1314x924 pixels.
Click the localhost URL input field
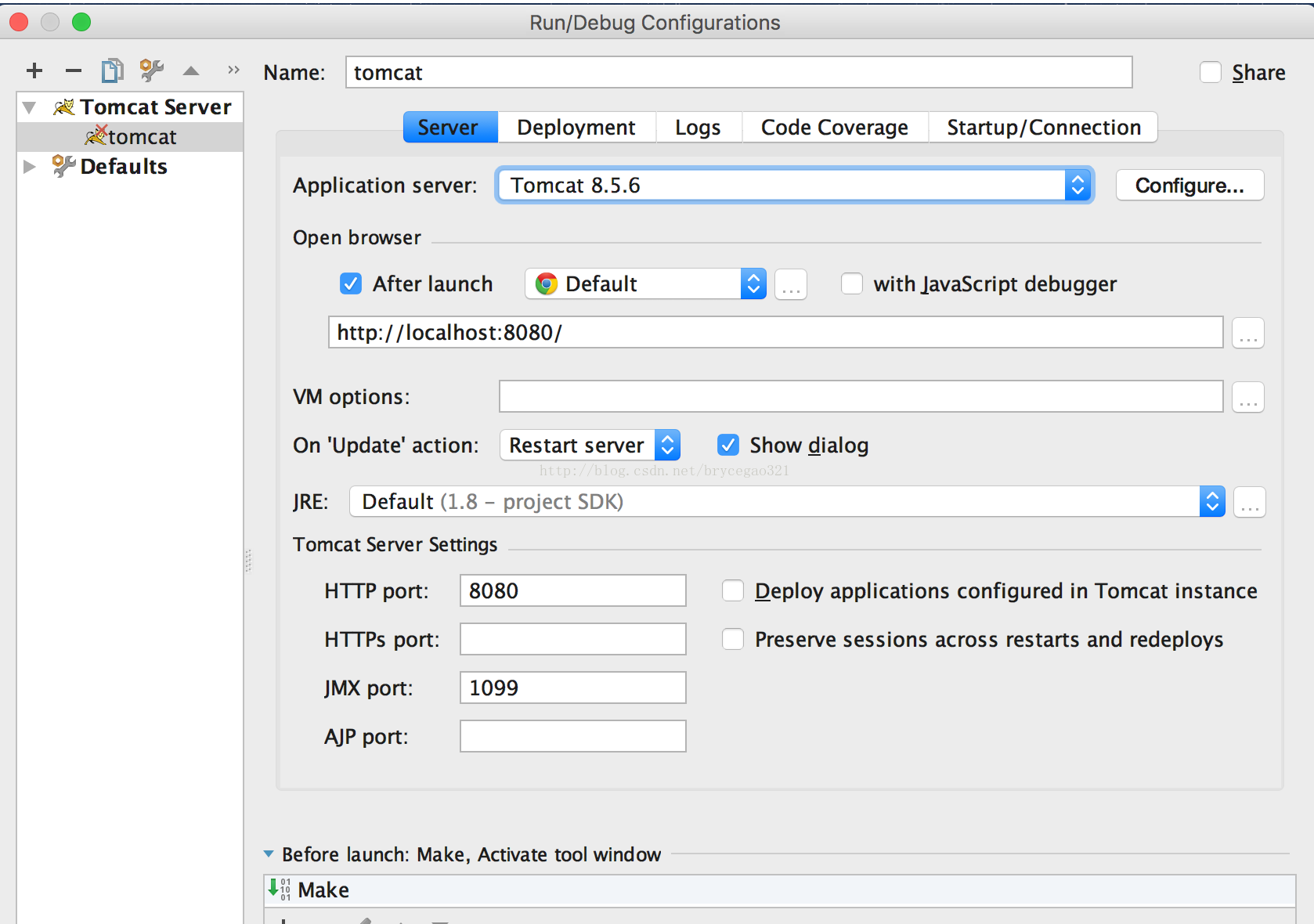776,332
